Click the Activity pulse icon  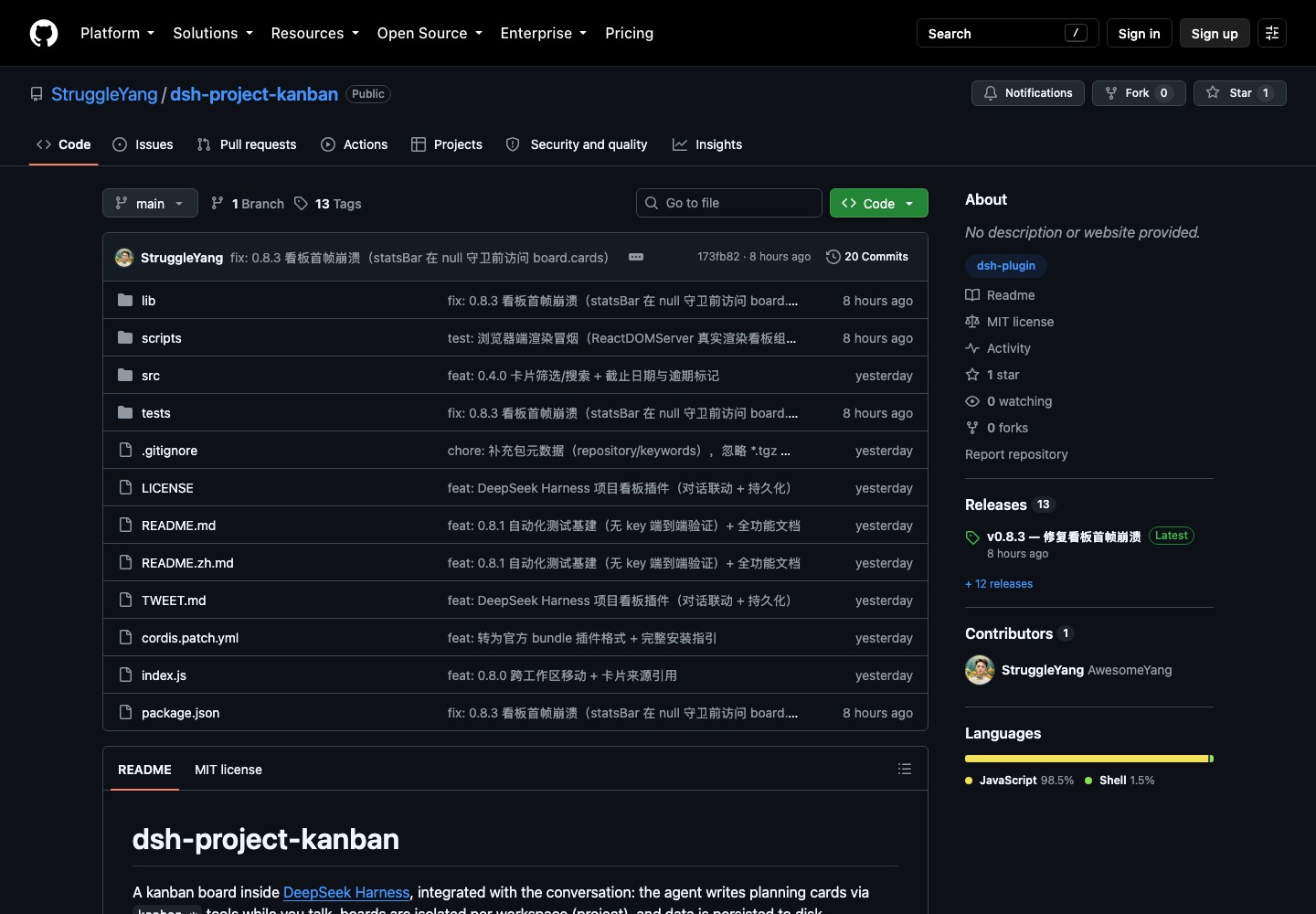972,348
